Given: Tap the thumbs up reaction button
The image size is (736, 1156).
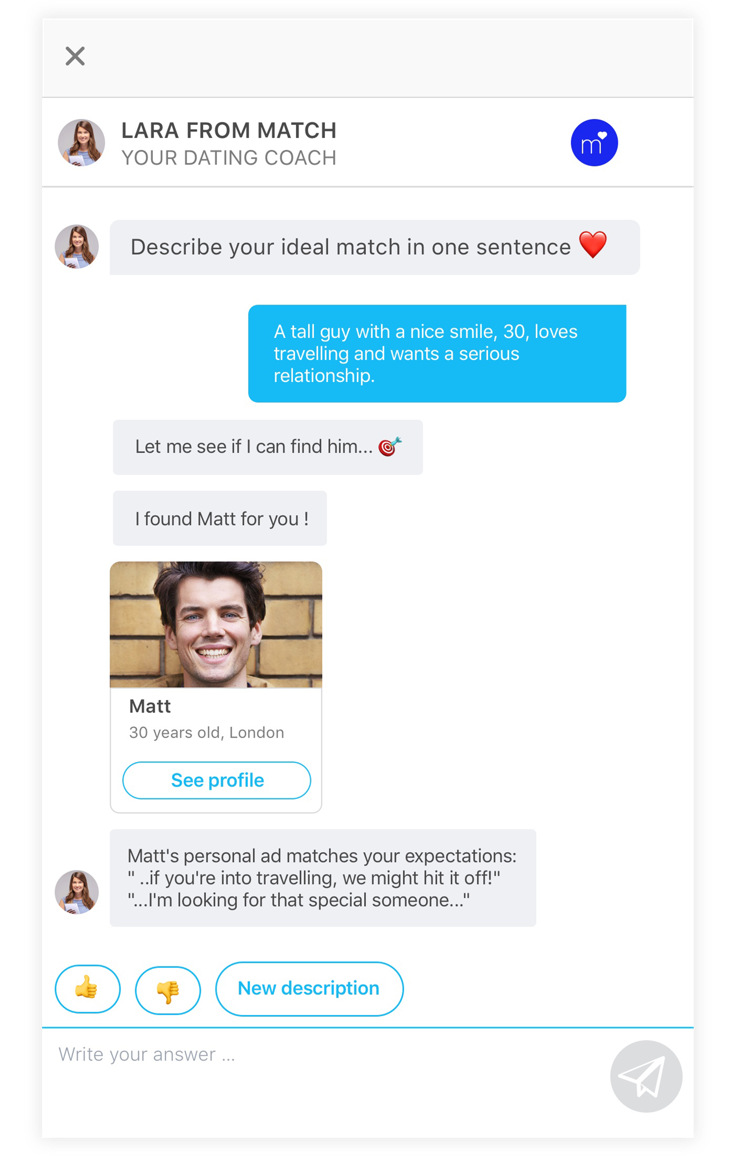Looking at the screenshot, I should (x=88, y=989).
